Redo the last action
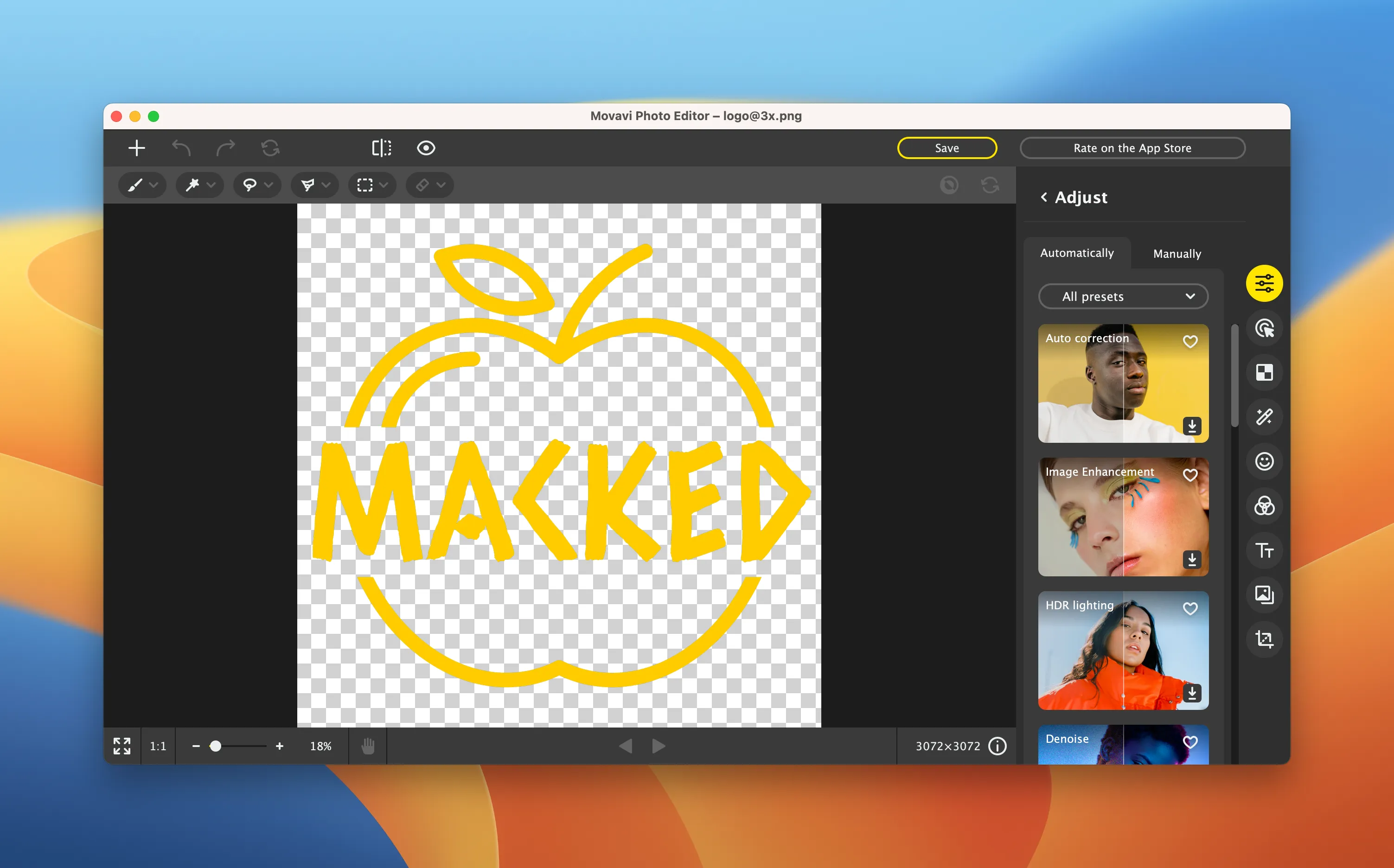Image resolution: width=1394 pixels, height=868 pixels. point(226,148)
